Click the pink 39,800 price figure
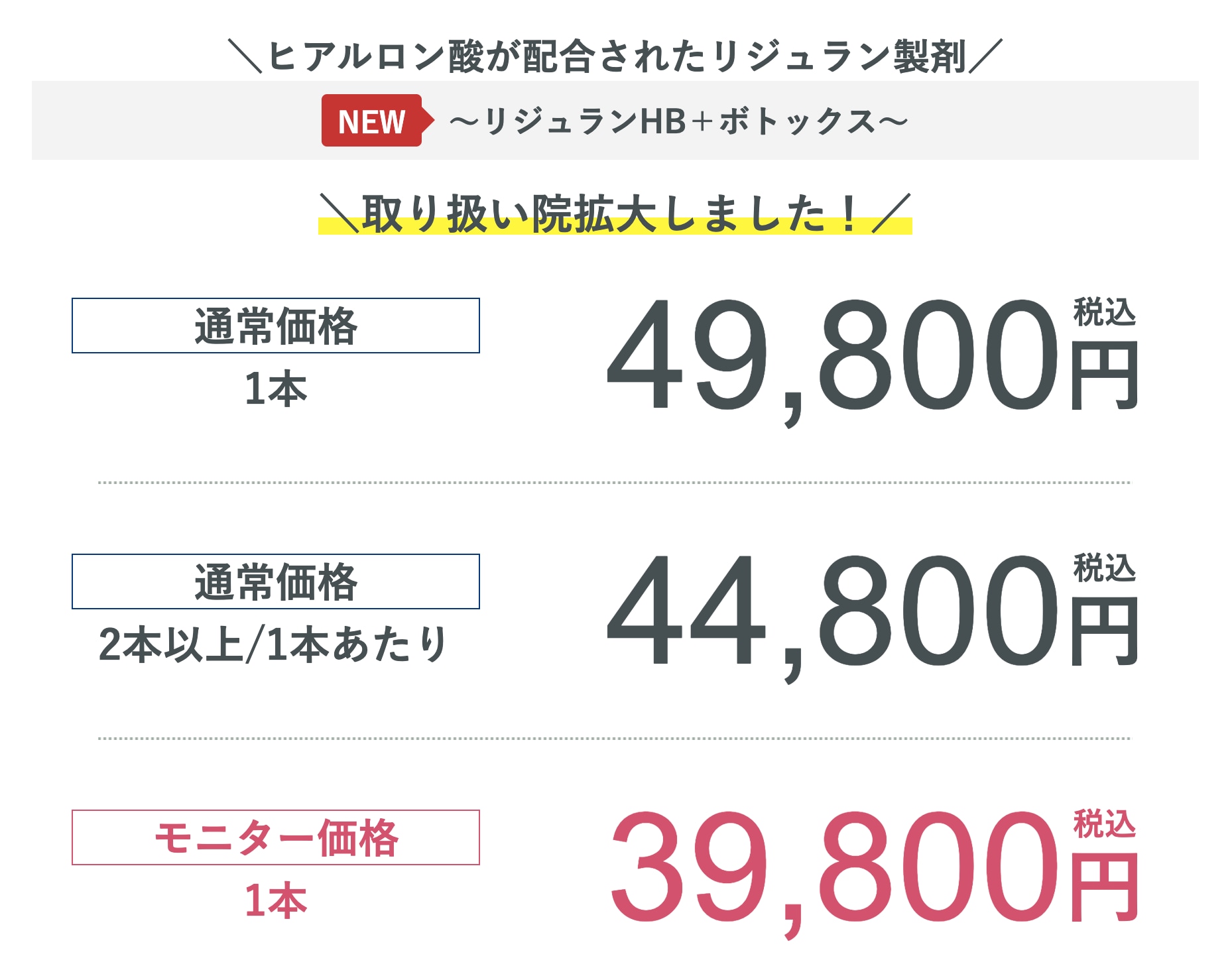1232x976 pixels. 834,870
